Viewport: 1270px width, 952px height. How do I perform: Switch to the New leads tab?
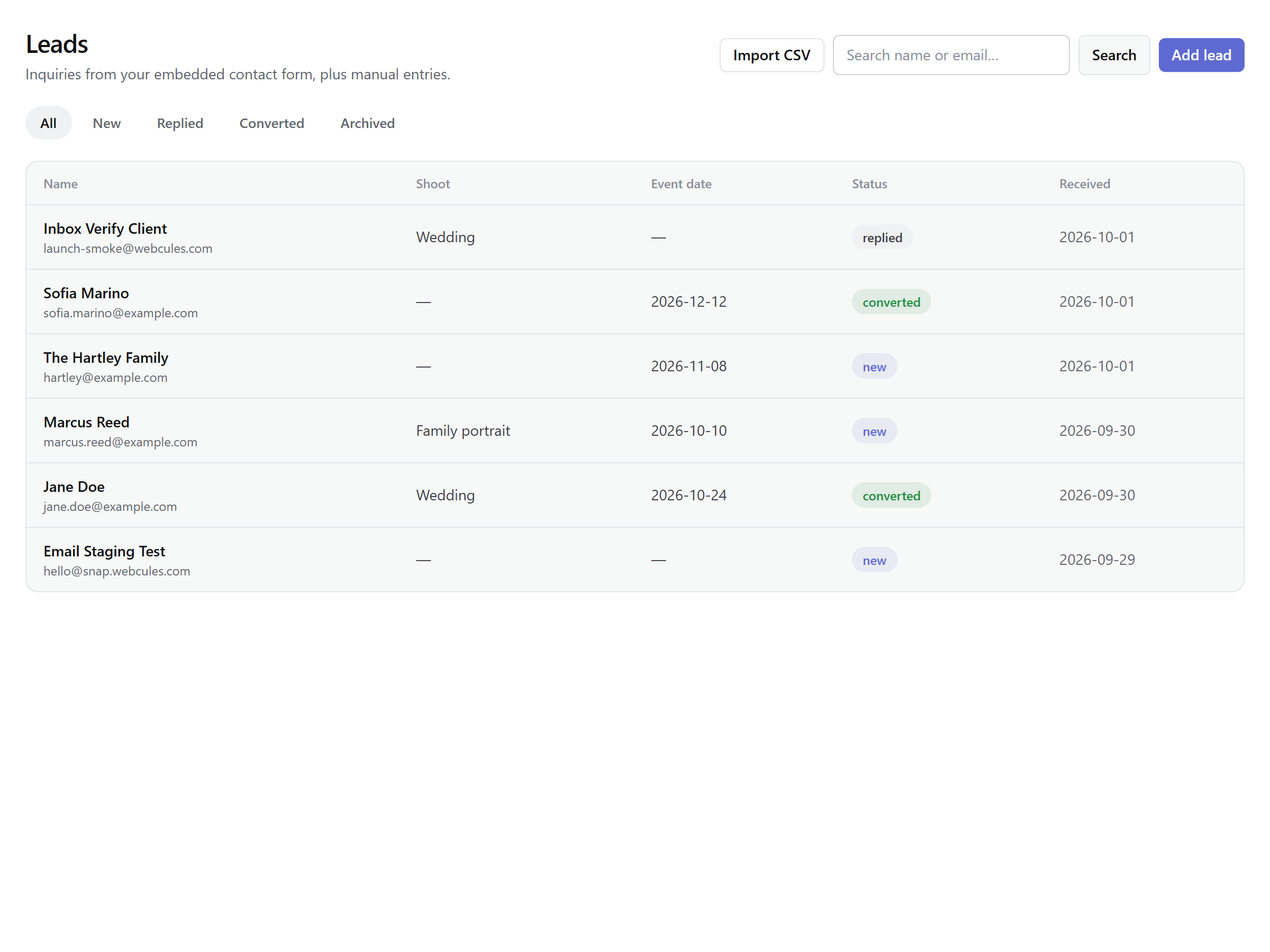pos(107,123)
